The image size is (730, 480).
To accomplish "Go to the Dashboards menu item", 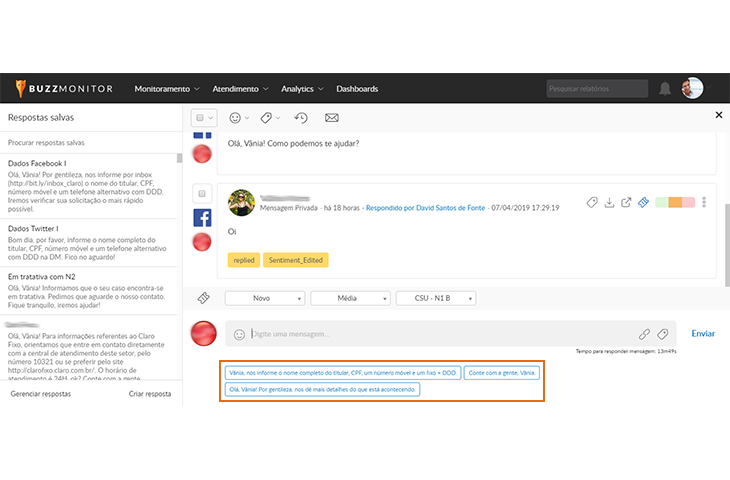I will coord(357,89).
